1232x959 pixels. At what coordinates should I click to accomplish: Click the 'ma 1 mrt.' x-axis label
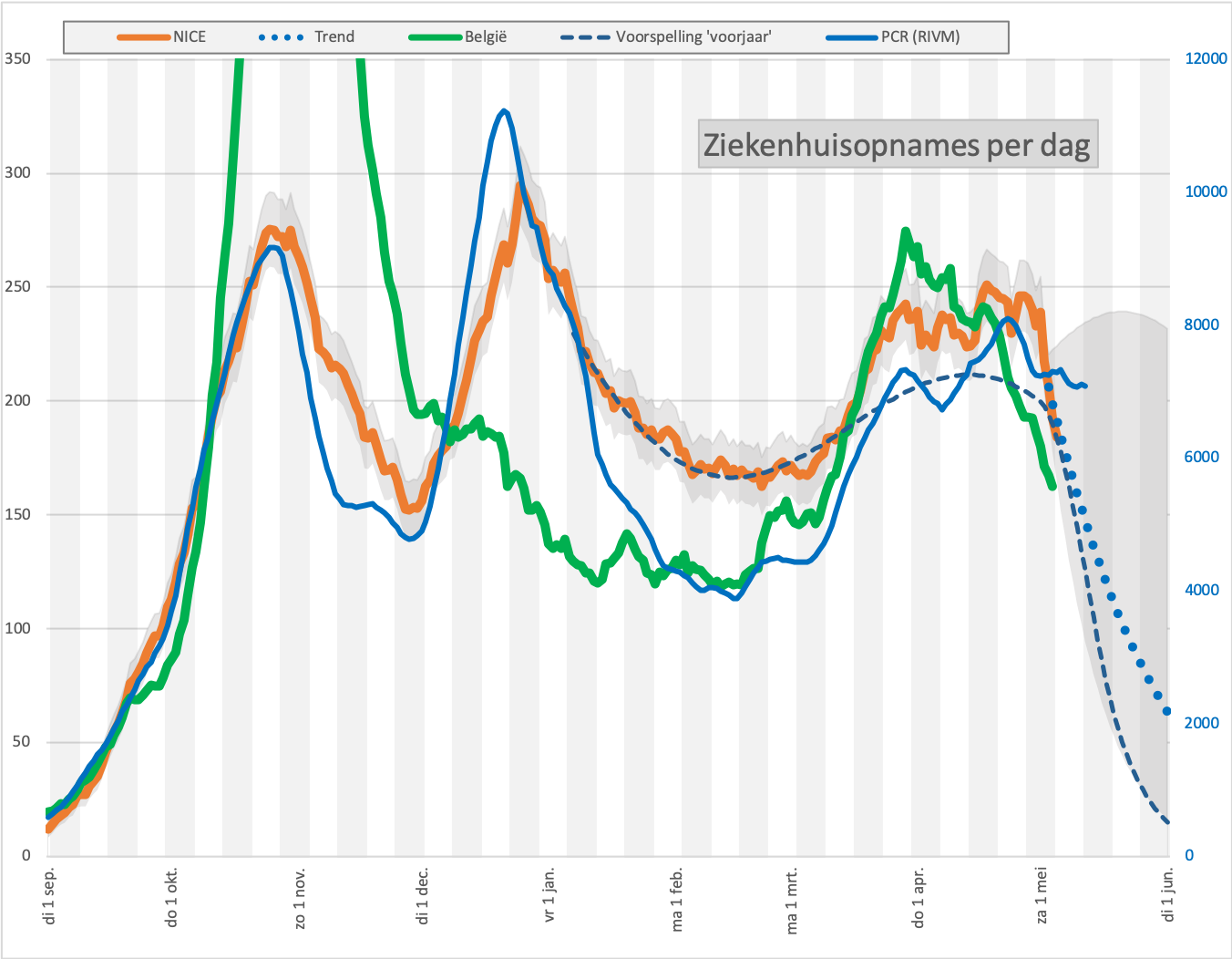coord(792,900)
